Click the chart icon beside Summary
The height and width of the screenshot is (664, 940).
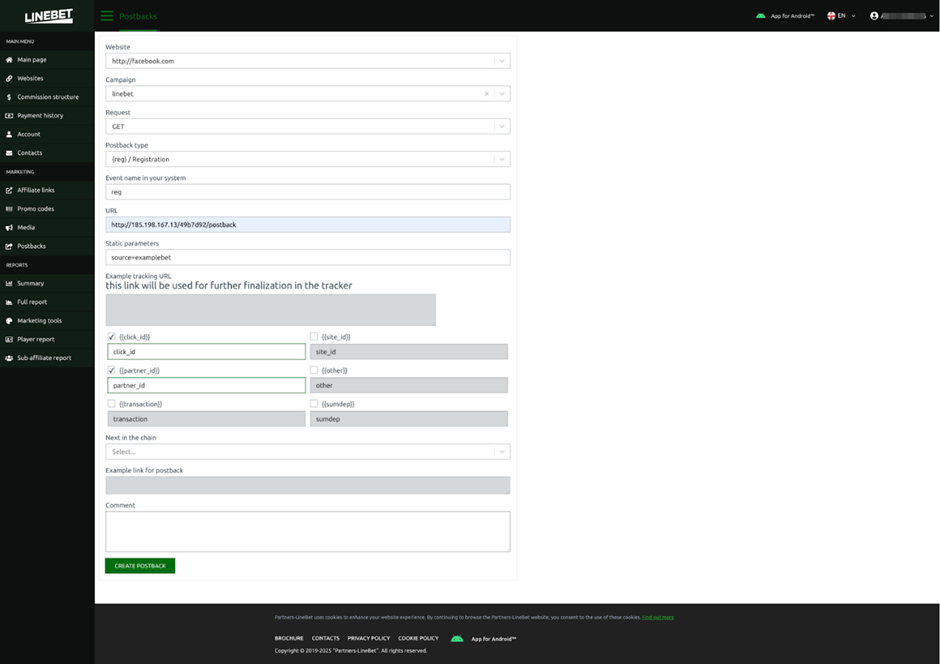9,283
